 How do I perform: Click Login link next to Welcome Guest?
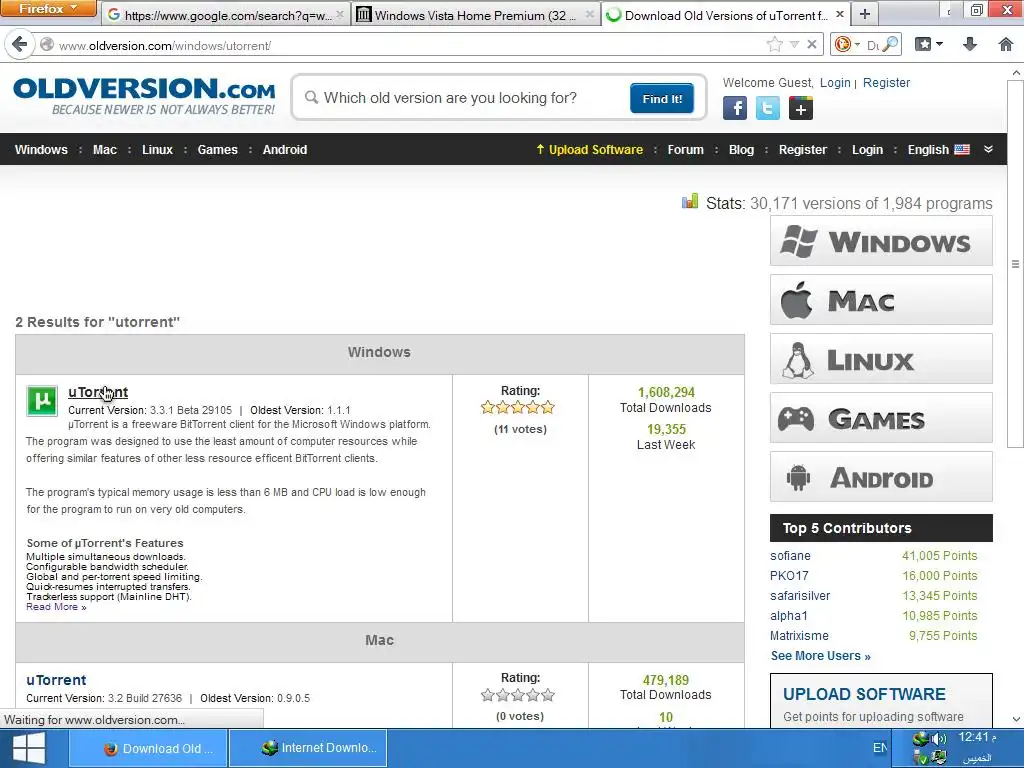tap(835, 83)
